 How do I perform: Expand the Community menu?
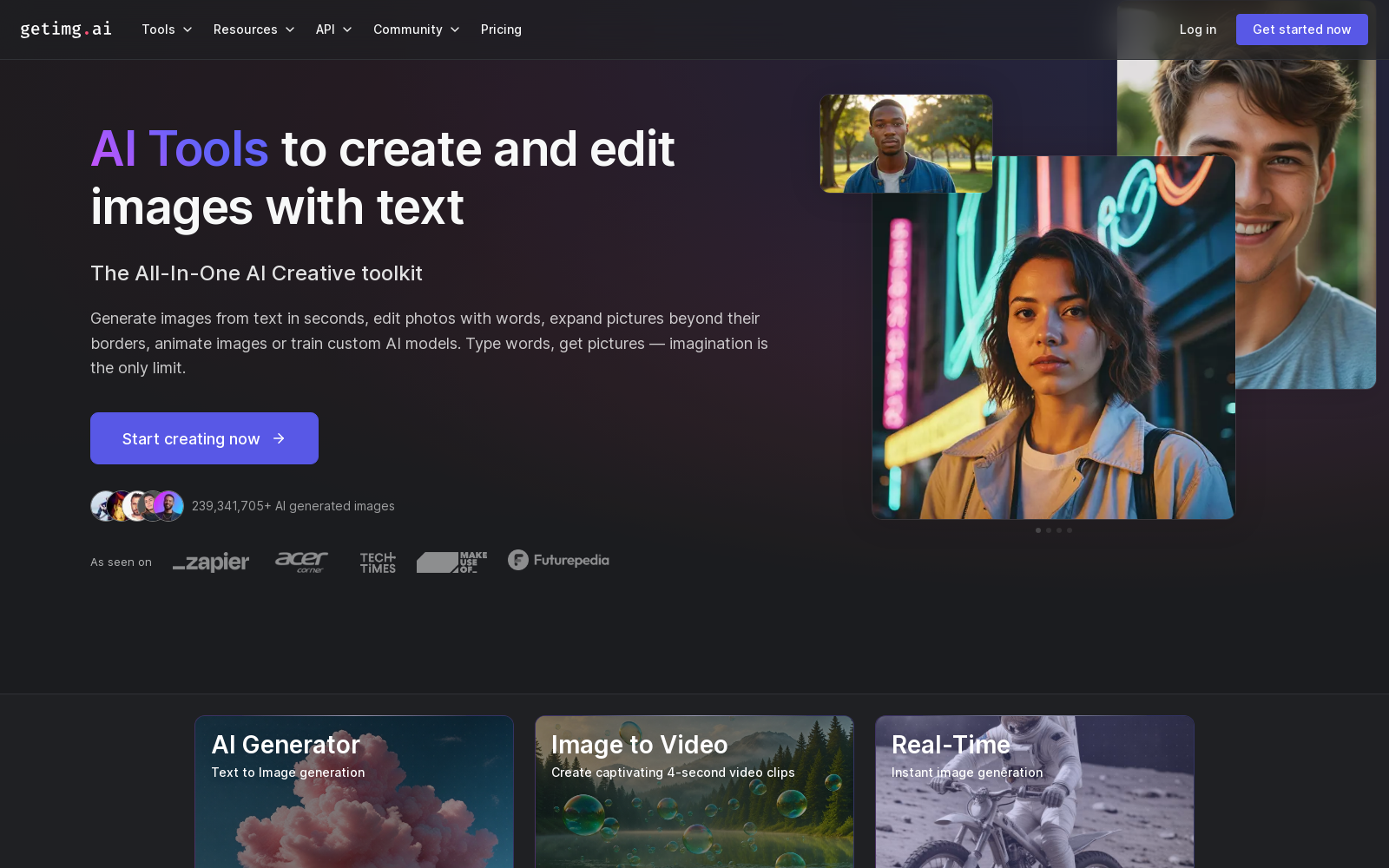417,30
